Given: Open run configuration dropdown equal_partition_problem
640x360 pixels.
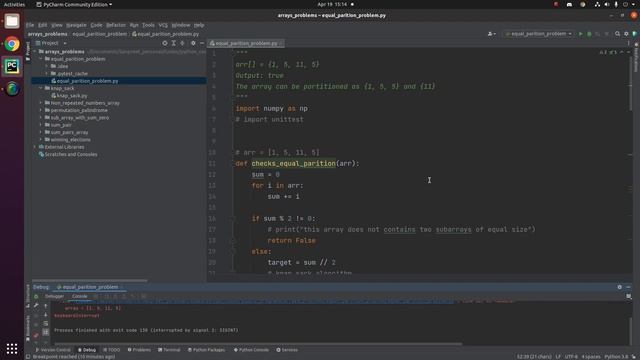Looking at the screenshot, I should (538, 34).
